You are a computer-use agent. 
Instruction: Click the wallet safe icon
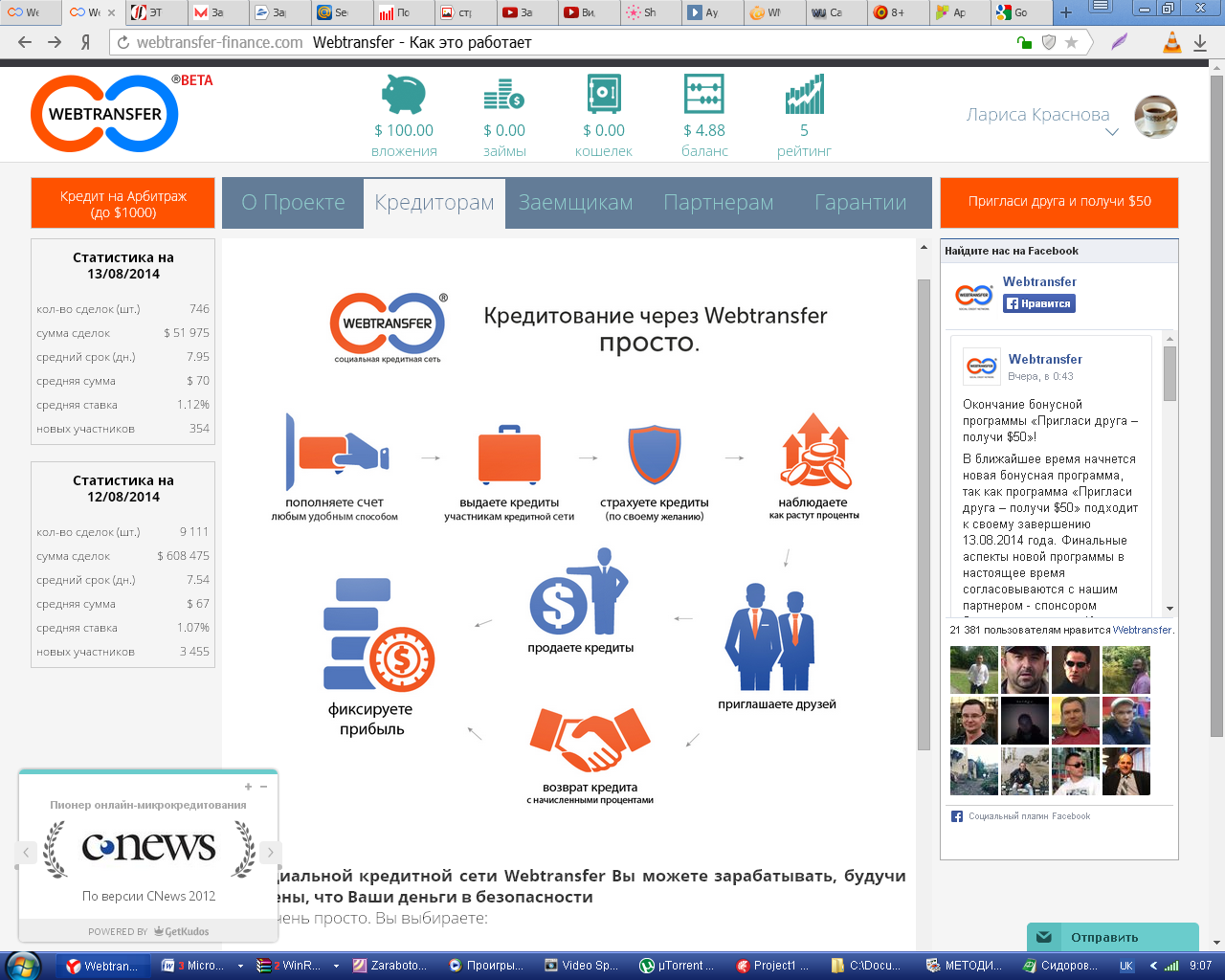coord(604,95)
